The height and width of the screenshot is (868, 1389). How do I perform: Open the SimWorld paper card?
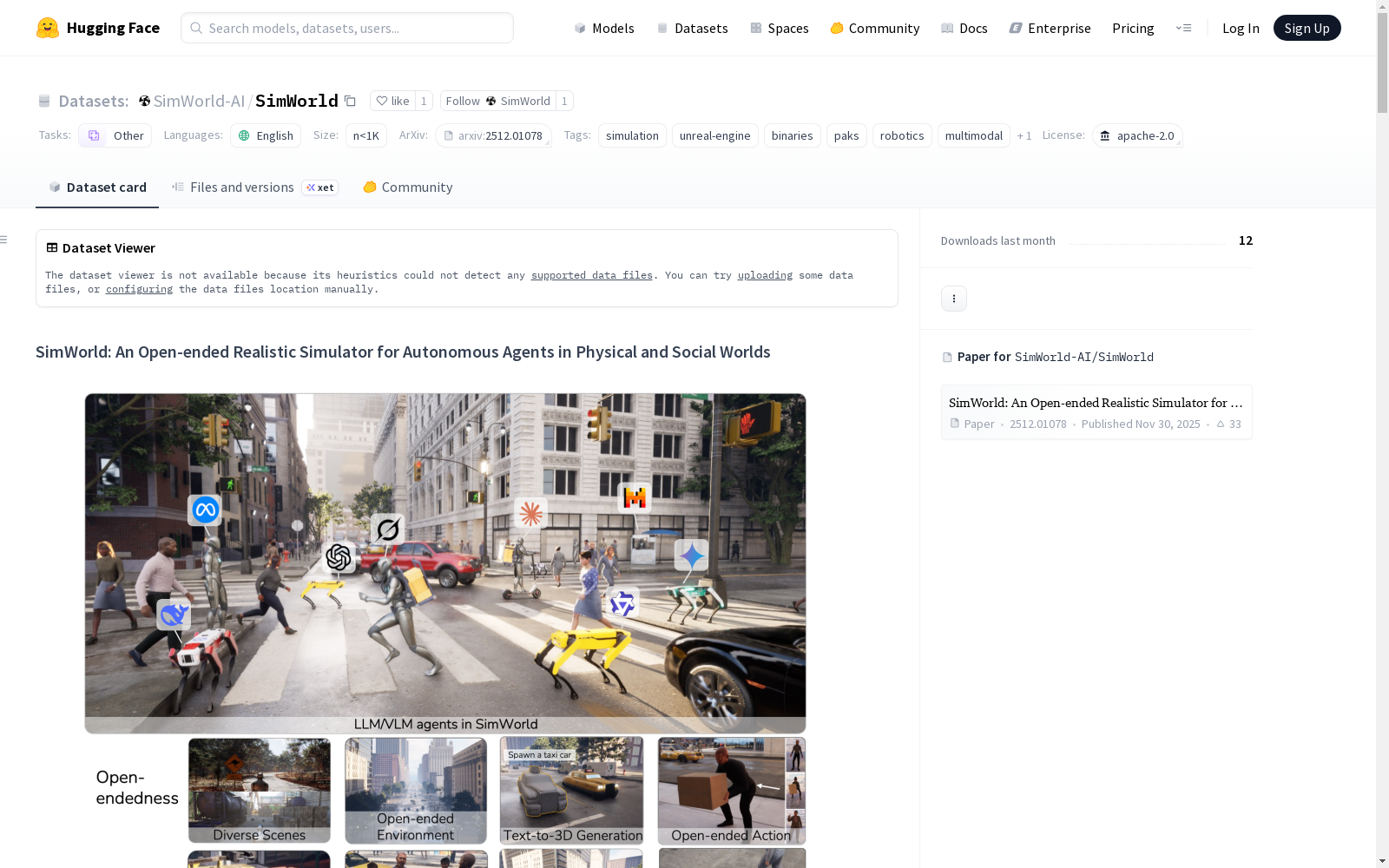point(1096,412)
